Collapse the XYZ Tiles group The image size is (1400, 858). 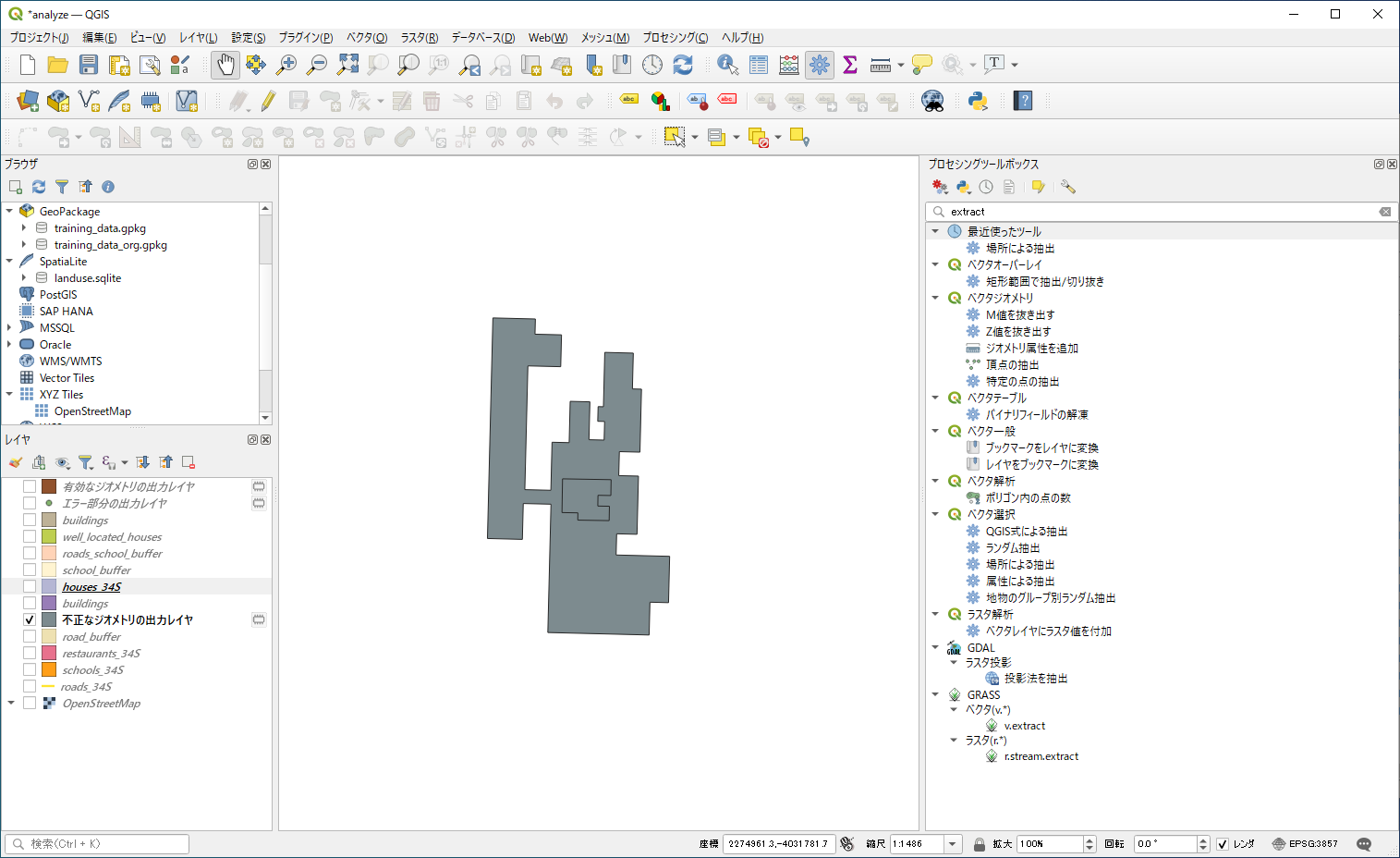(x=9, y=394)
